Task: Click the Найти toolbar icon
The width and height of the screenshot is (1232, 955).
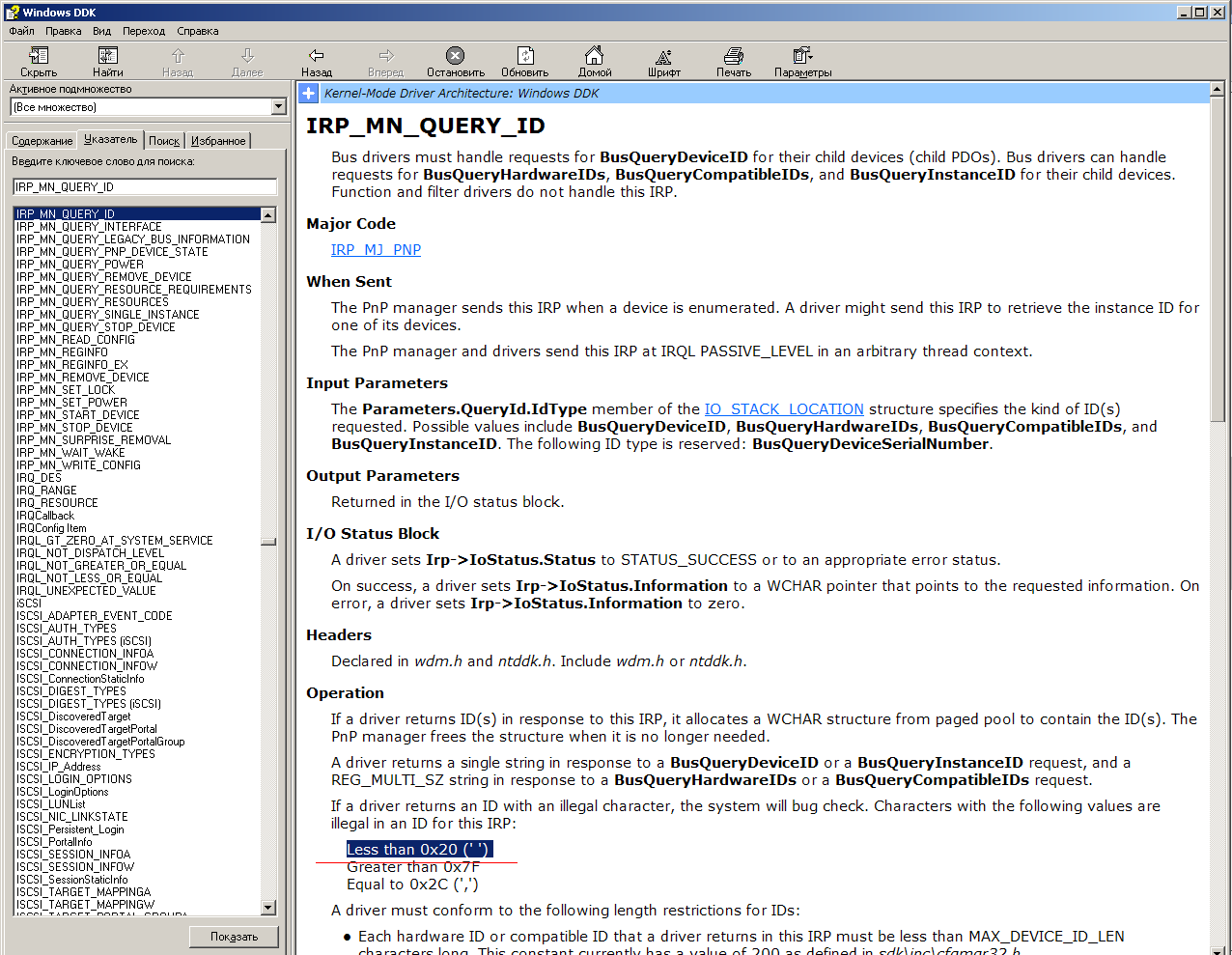Action: (x=108, y=56)
